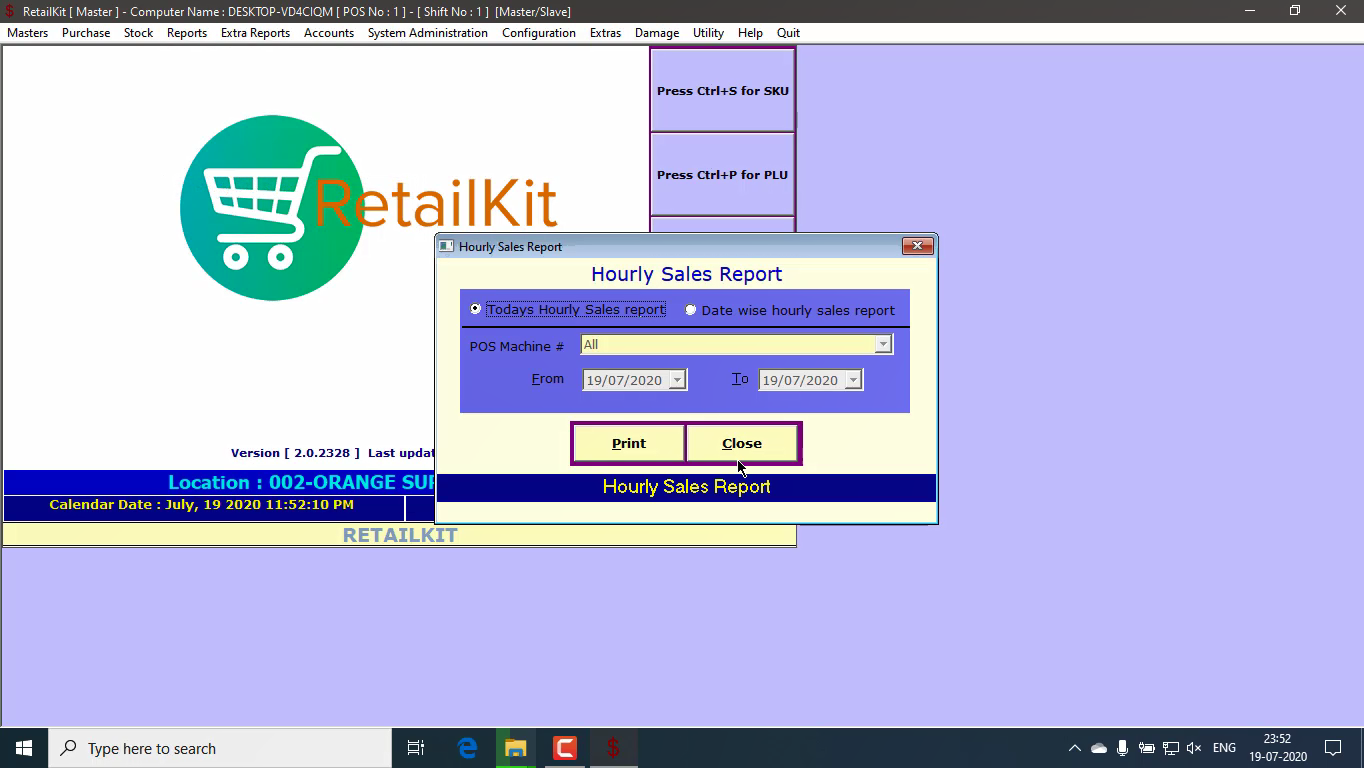This screenshot has width=1364, height=768.
Task: Click the muted volume tray icon
Action: tap(1194, 748)
